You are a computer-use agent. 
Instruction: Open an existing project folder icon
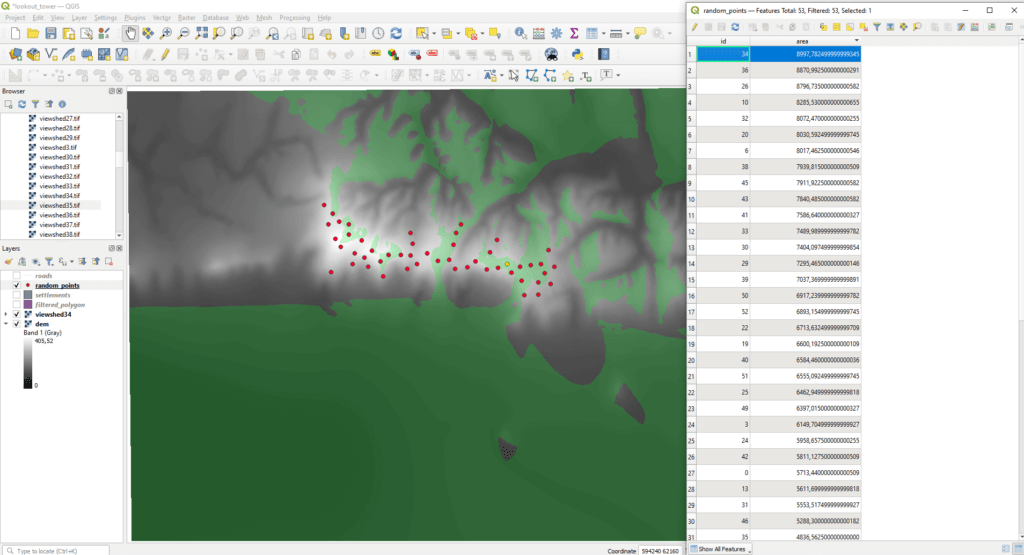coord(33,33)
